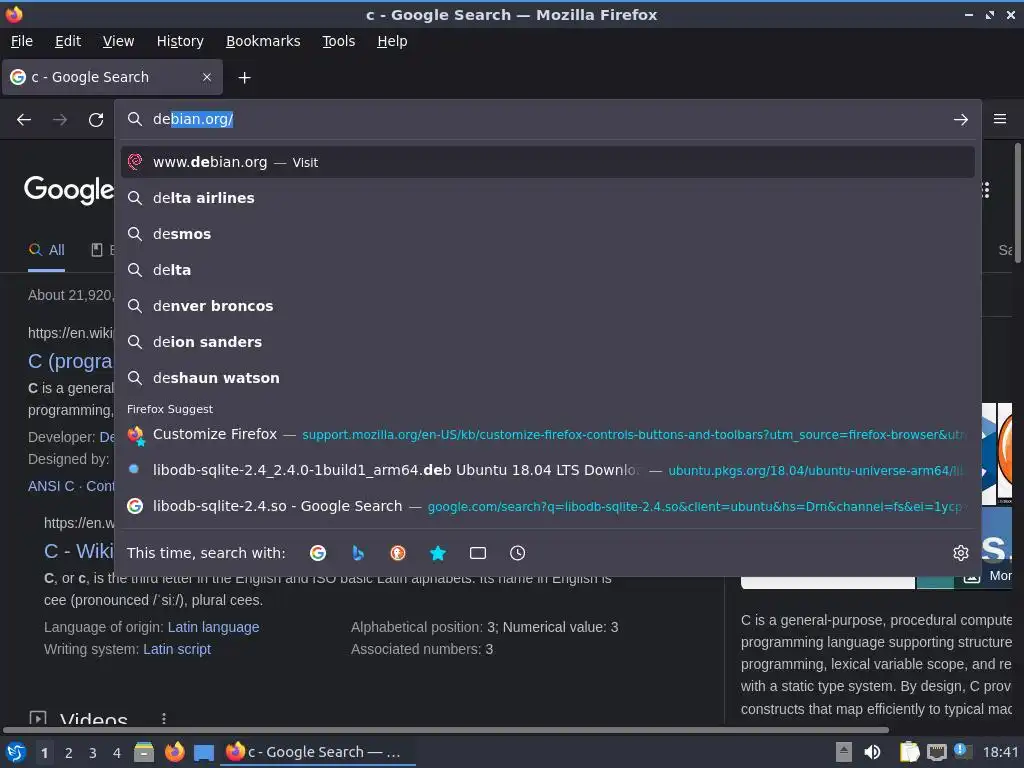Open the network monitor tray icon
Viewport: 1024px width, 768px height.
(936, 753)
